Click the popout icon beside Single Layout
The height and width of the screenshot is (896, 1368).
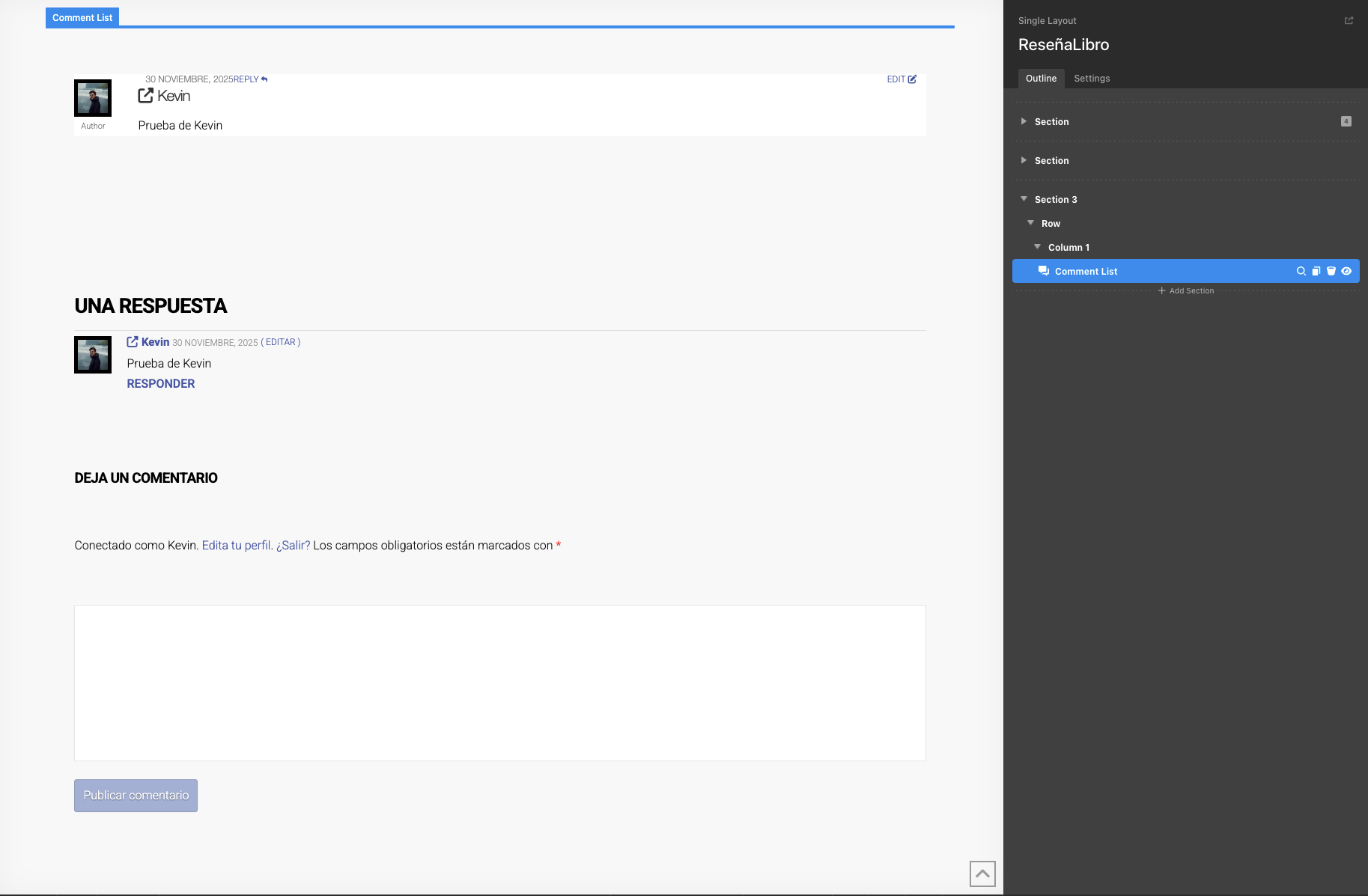[1349, 21]
